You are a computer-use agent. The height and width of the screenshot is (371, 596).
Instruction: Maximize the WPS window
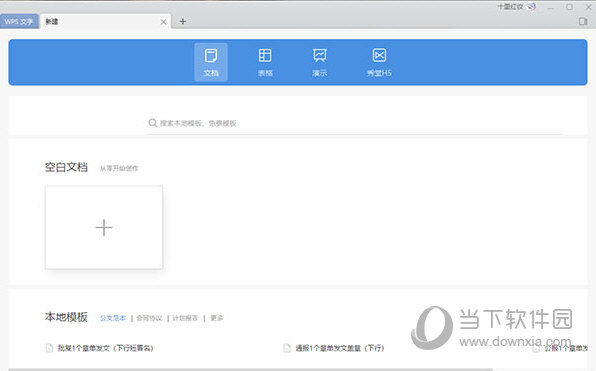pos(569,7)
